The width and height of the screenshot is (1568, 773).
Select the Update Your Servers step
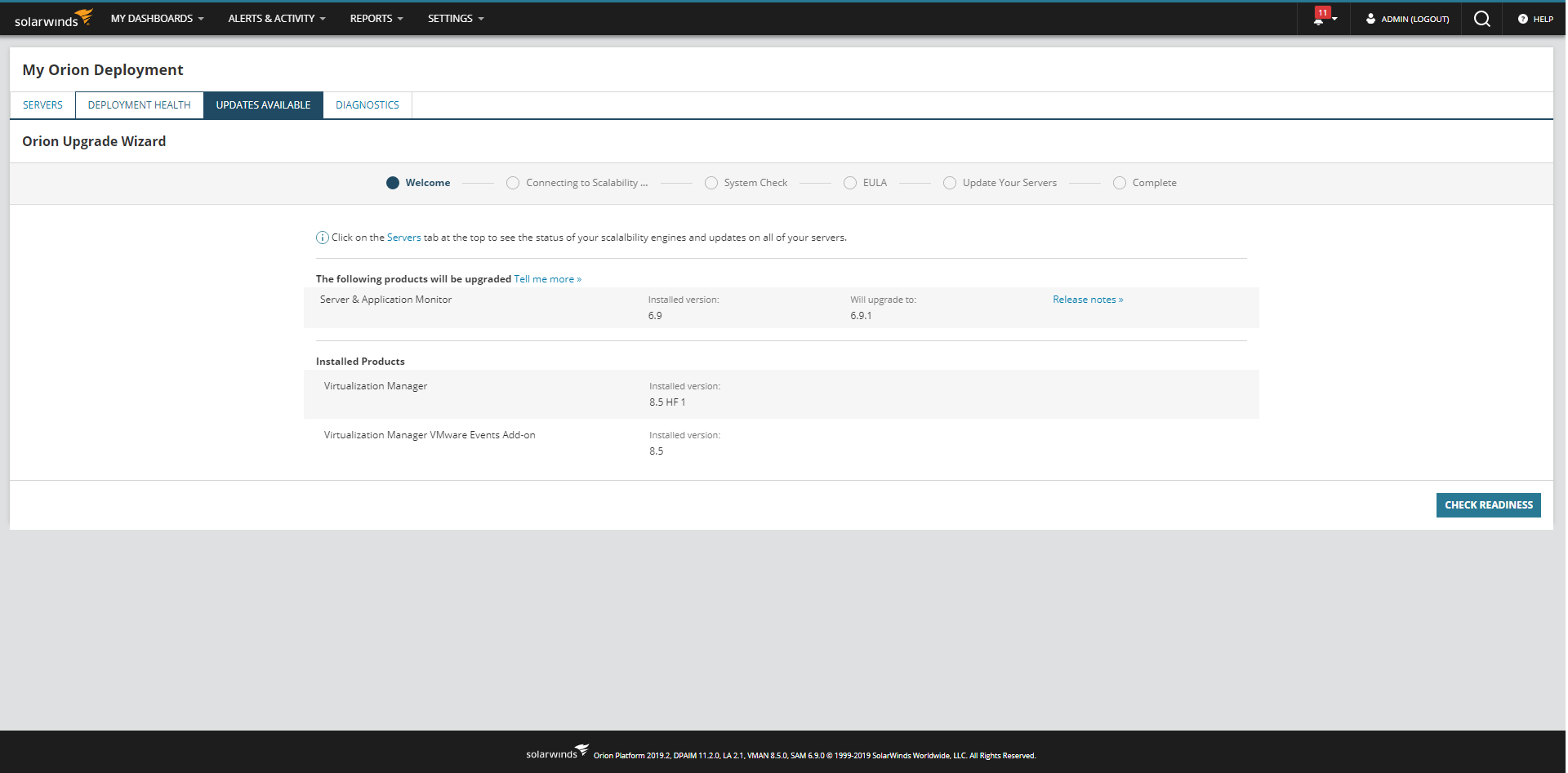click(x=1000, y=183)
